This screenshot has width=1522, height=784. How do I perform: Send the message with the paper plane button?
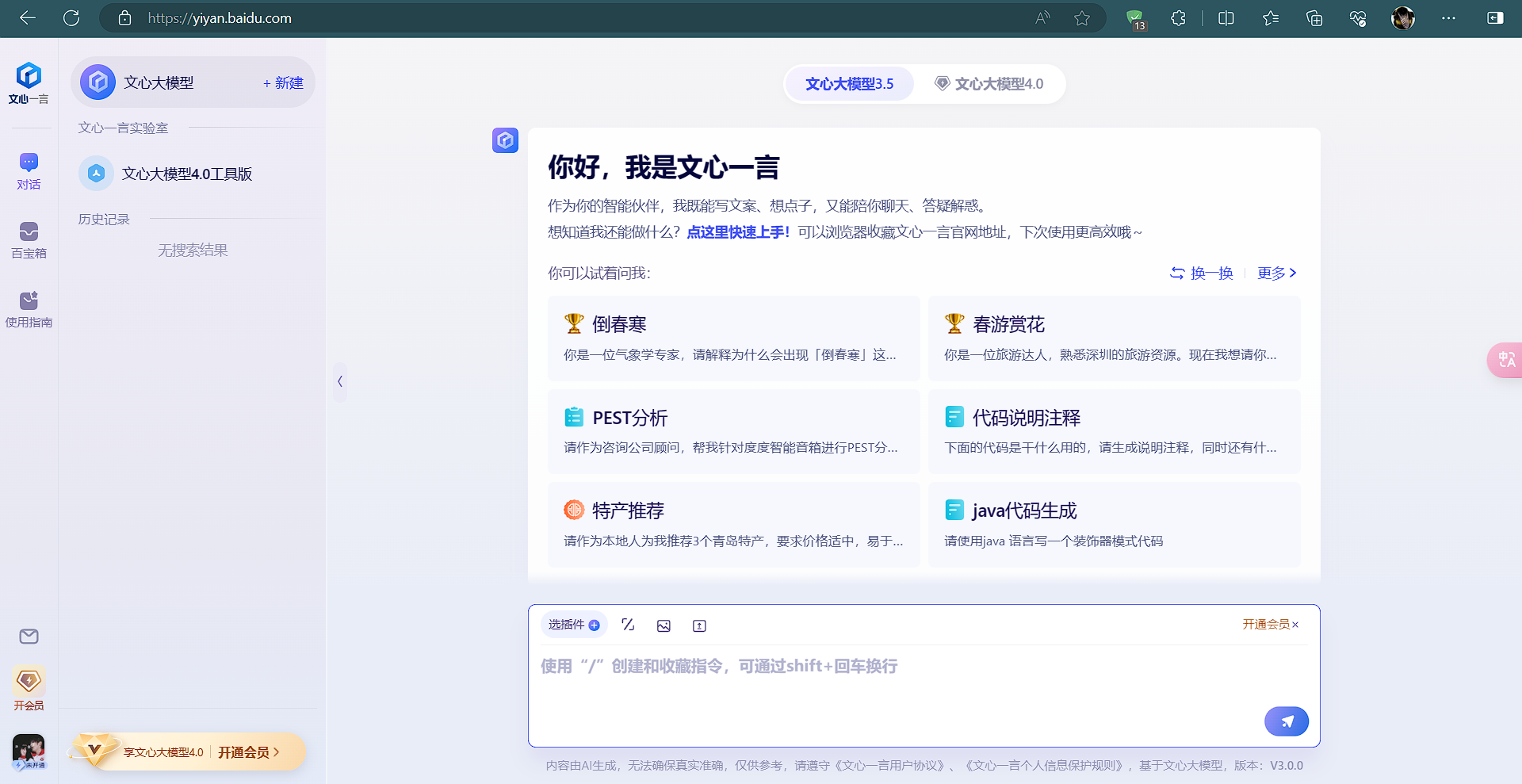(1286, 721)
